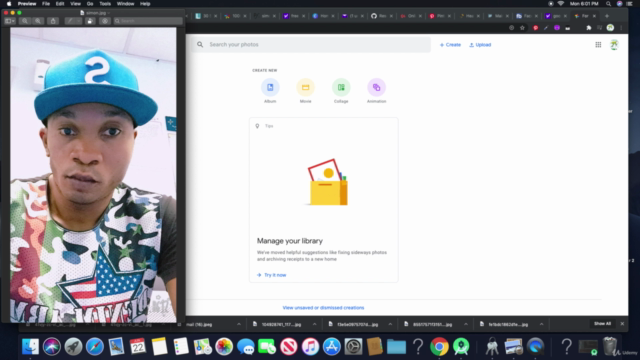Viewport: 640px width, 360px height.
Task: Open the Apple menu
Action: 9,4
